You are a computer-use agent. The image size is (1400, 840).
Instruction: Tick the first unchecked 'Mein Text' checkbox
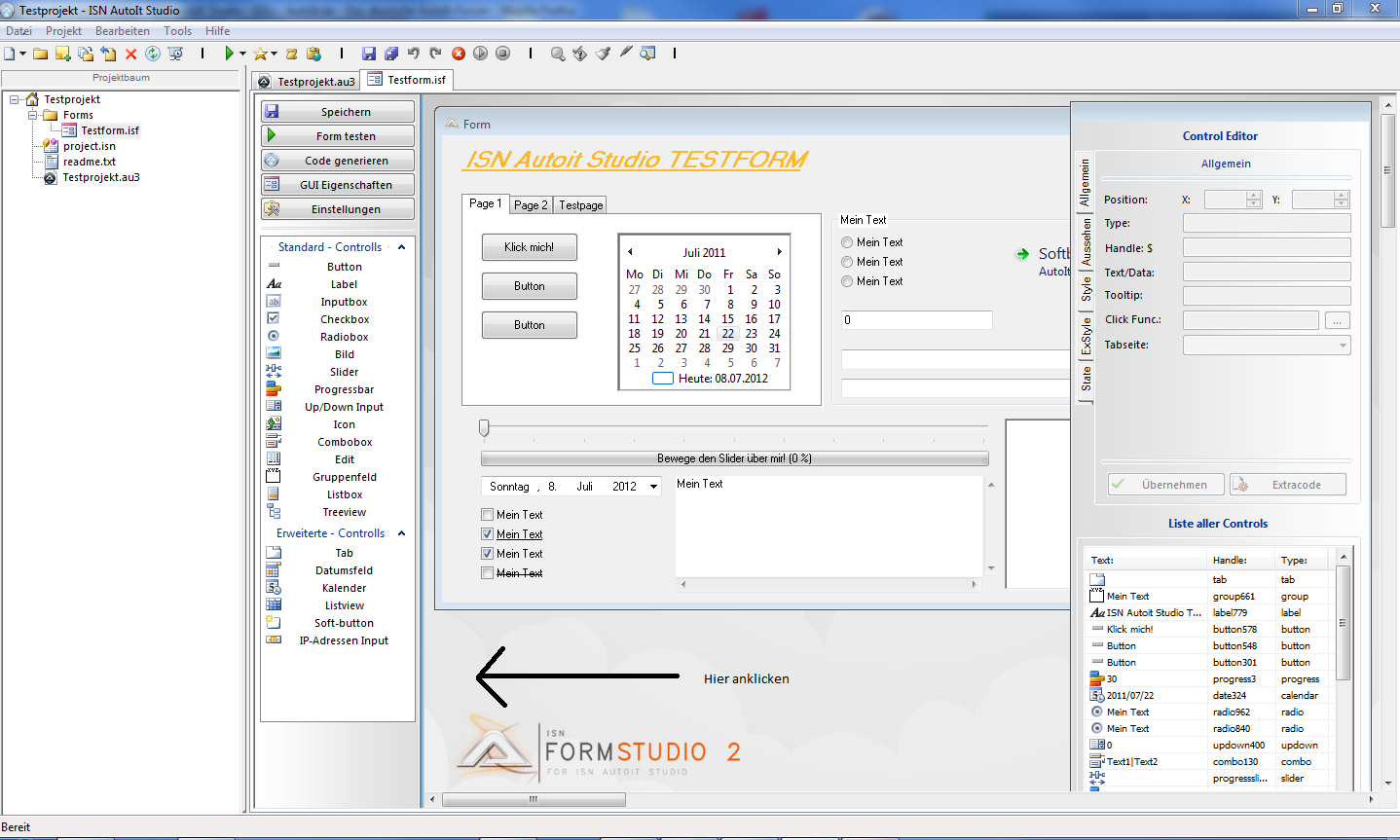pyautogui.click(x=488, y=515)
